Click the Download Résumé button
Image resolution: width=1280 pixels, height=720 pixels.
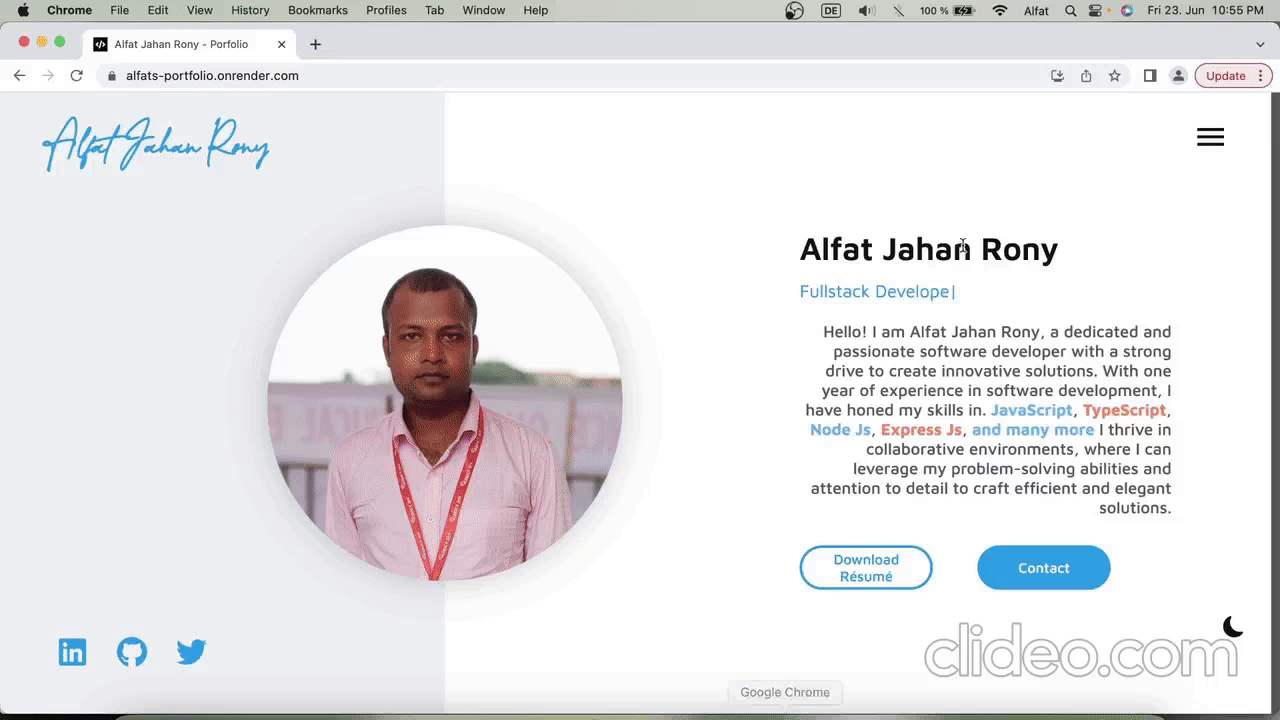(866, 568)
